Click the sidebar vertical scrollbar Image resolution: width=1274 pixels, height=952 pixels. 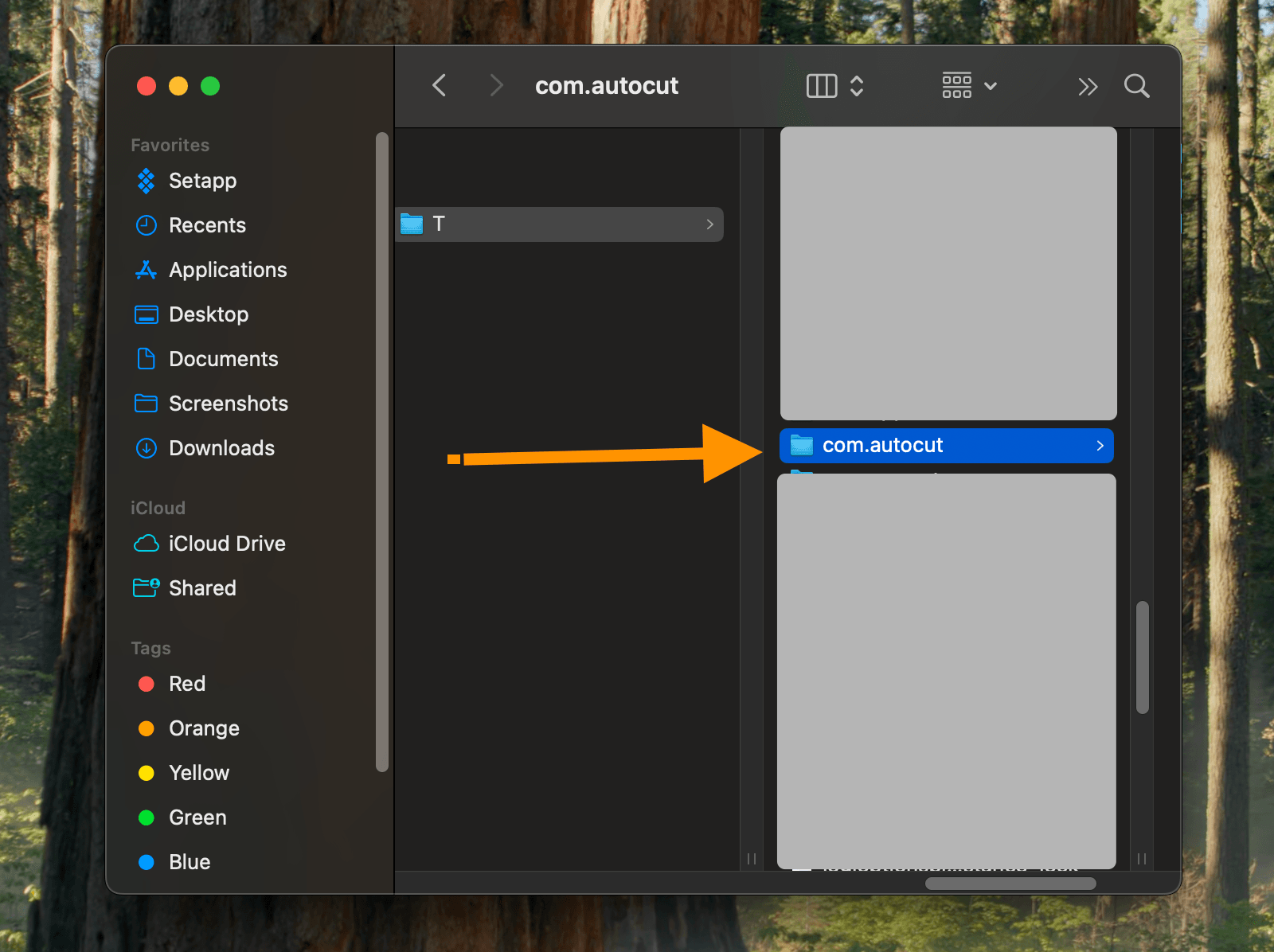(x=382, y=451)
